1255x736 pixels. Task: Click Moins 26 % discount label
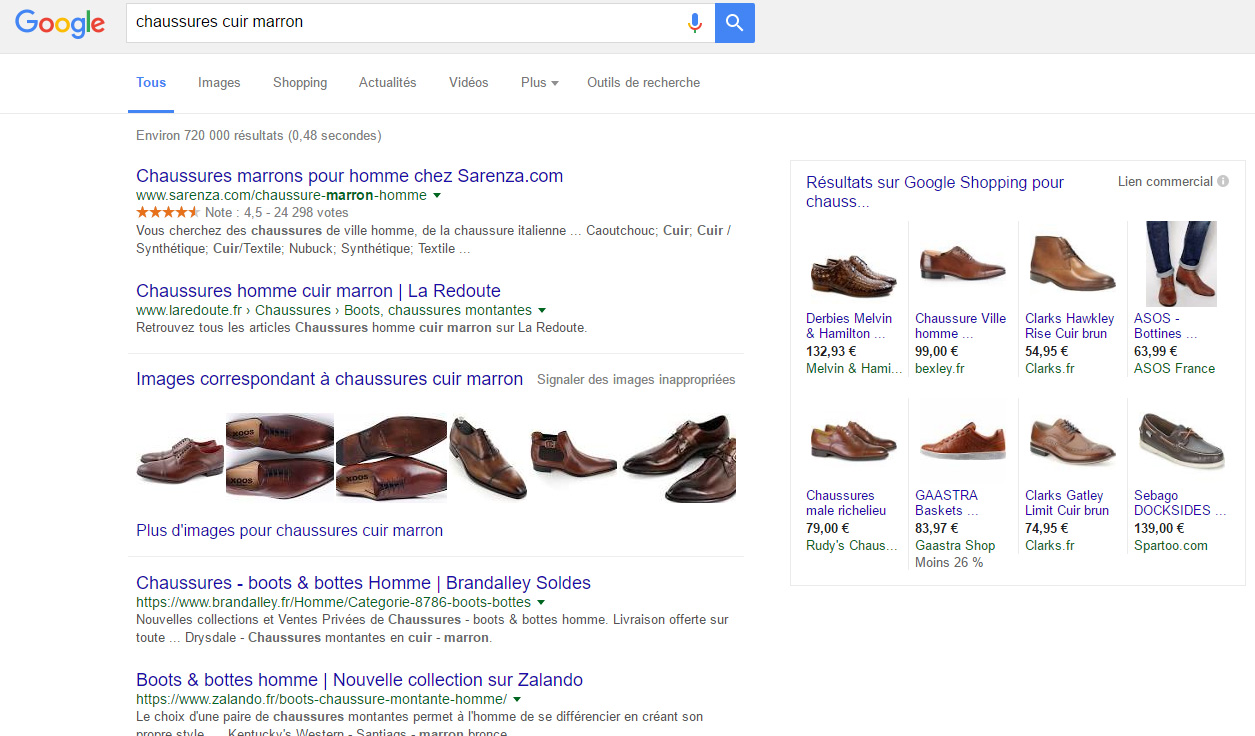949,562
